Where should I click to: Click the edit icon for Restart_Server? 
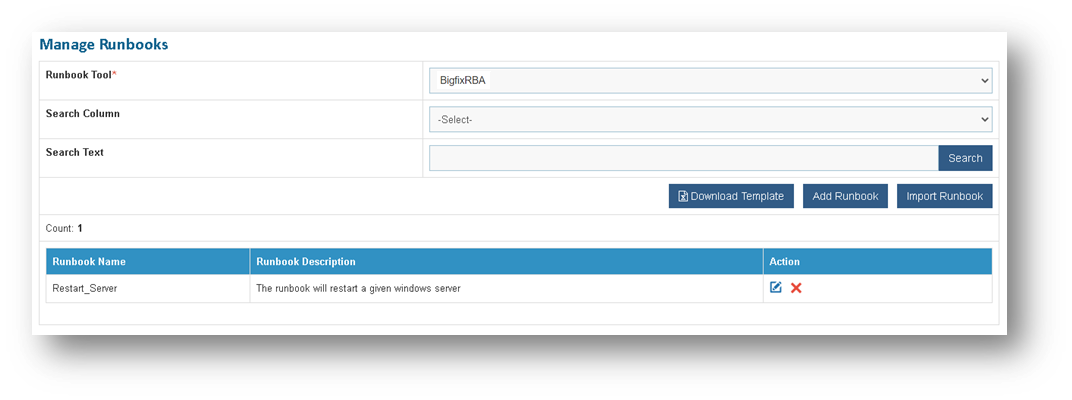(776, 288)
